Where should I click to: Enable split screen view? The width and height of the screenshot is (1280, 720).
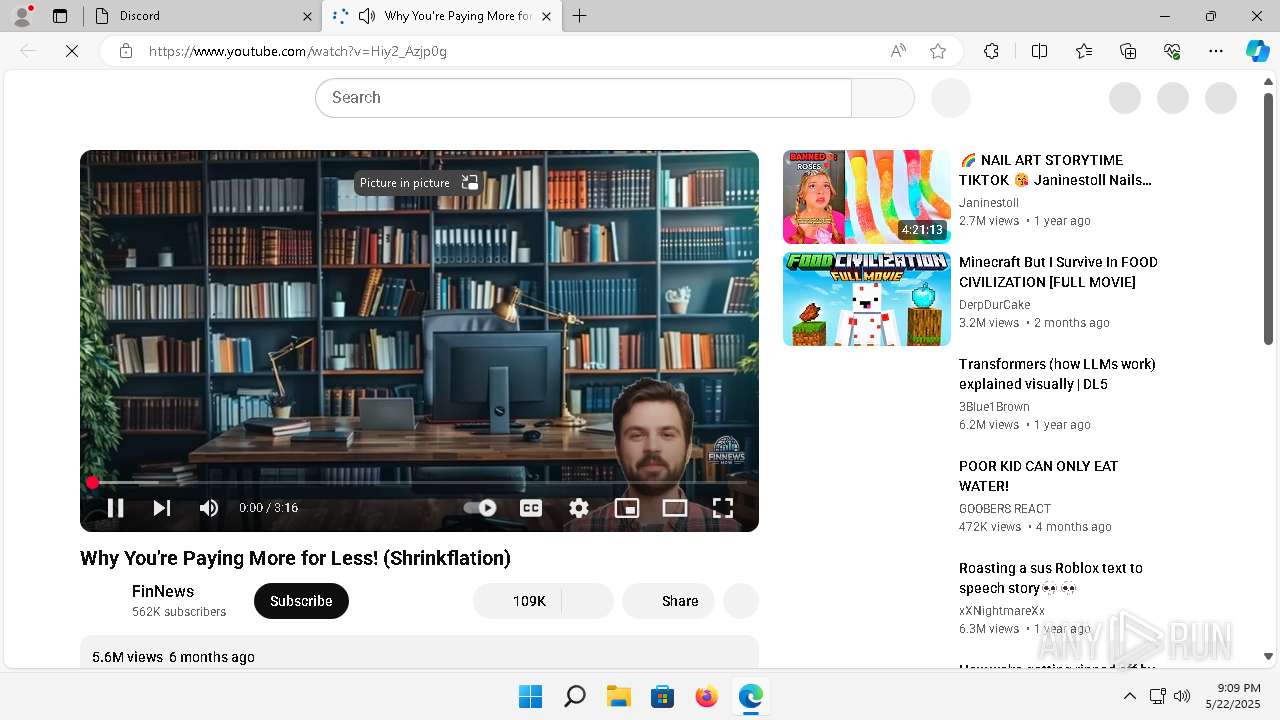click(x=1039, y=51)
